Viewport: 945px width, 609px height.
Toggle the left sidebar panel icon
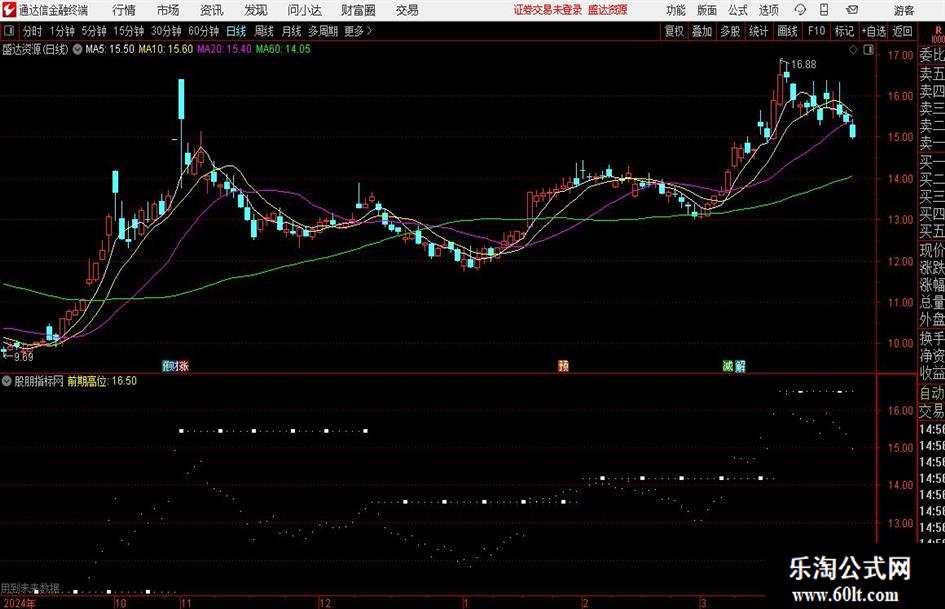tap(9, 31)
